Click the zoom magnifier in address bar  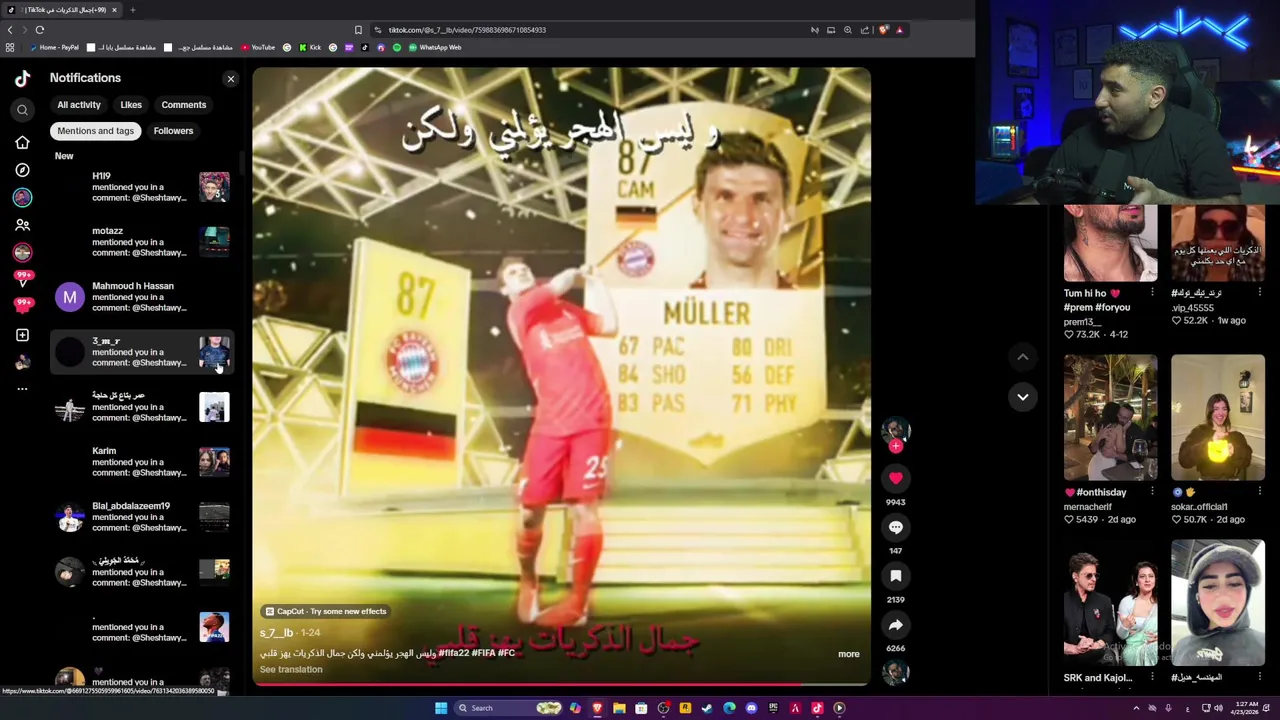pos(847,30)
